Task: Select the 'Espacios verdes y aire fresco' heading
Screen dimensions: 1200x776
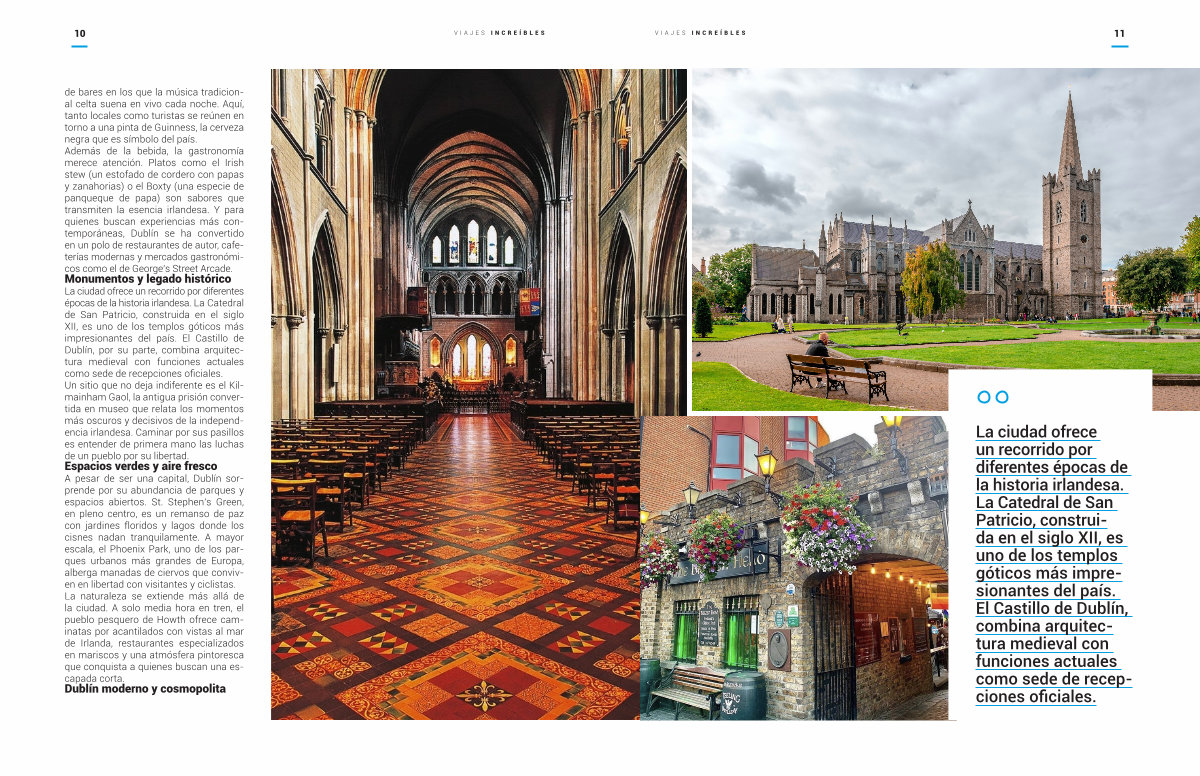Action: [140, 466]
